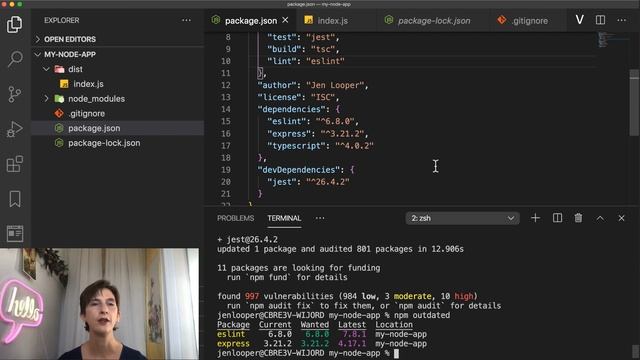This screenshot has width=640, height=360.
Task: Create a new terminal with plus icon
Action: [x=536, y=218]
